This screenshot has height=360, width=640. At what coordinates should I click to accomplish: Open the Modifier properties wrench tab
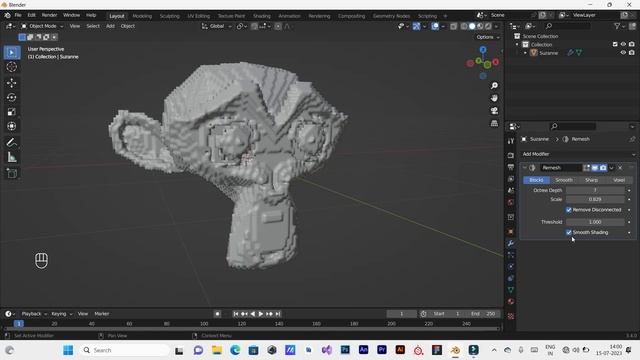pos(511,243)
